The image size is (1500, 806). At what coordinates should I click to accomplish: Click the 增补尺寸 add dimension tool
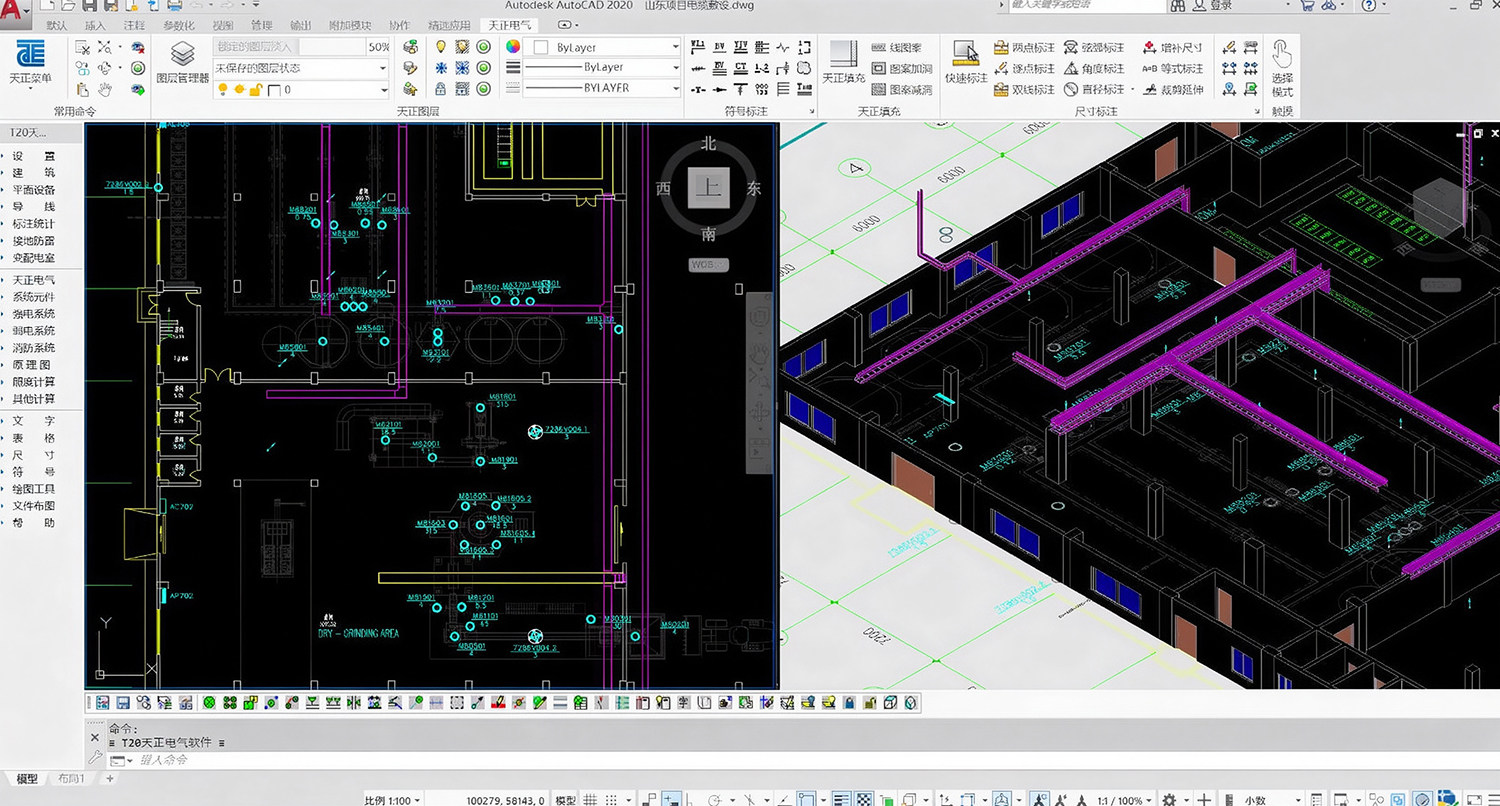tap(1173, 47)
